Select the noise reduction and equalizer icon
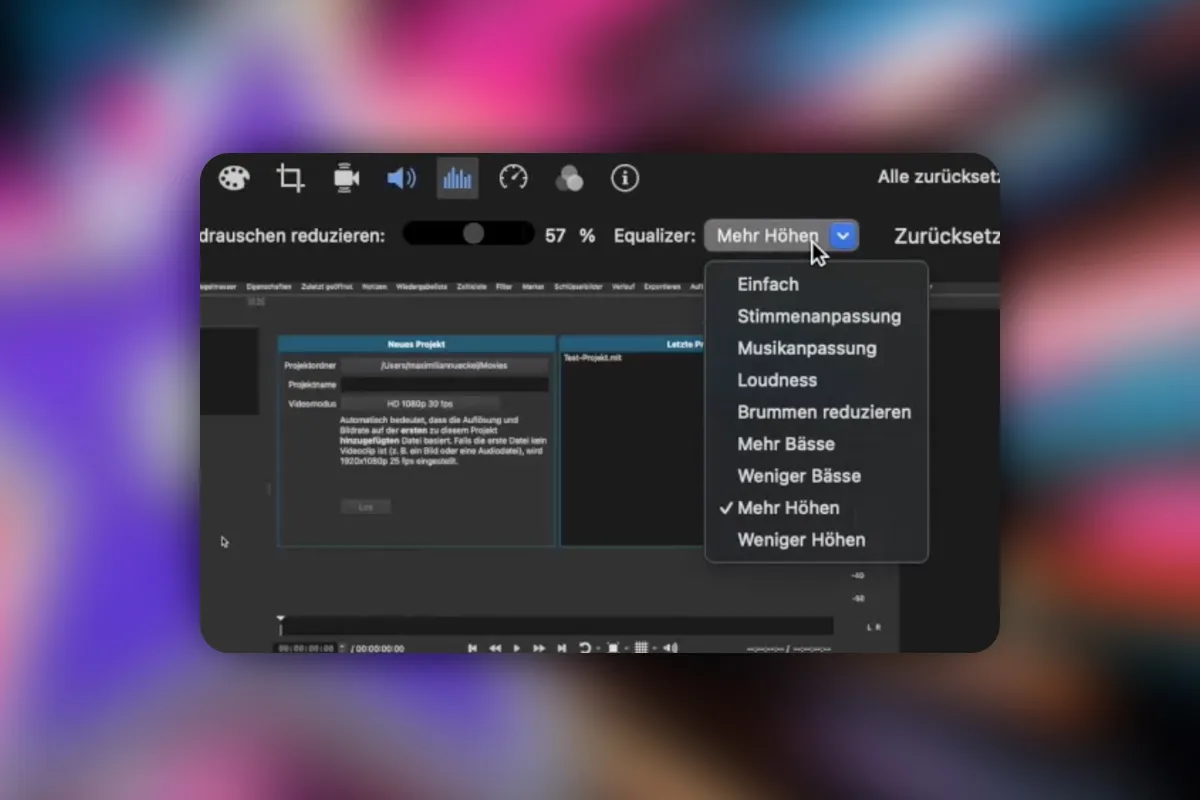This screenshot has width=1200, height=800. [x=457, y=178]
